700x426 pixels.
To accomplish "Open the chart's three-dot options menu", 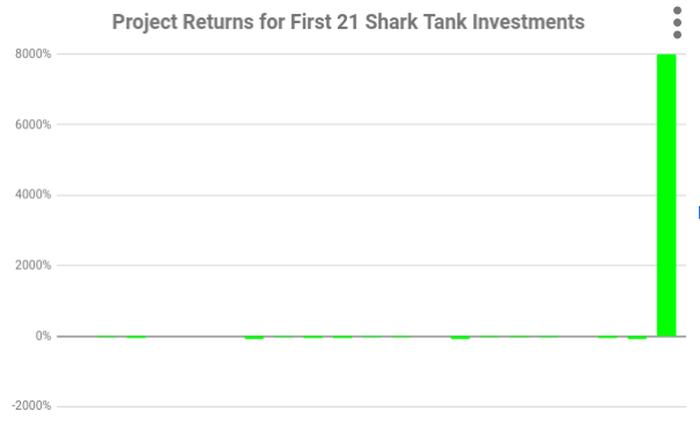I will (677, 23).
